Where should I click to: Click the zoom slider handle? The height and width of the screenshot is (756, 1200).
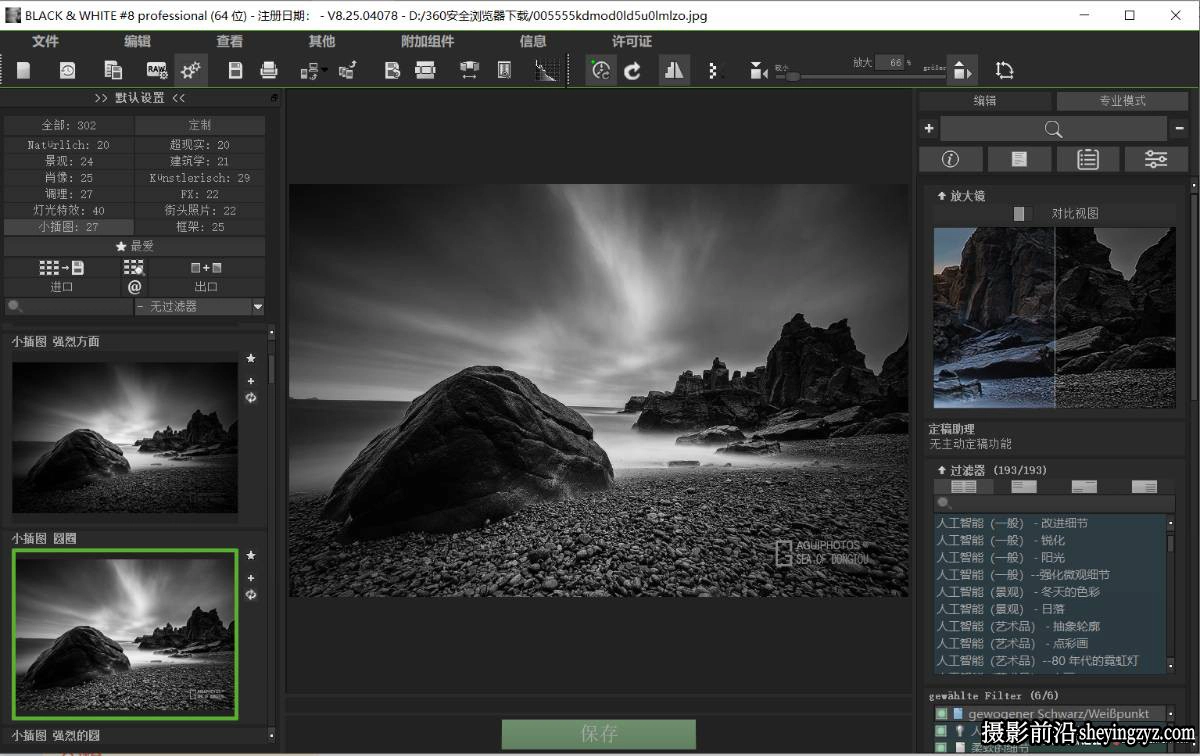792,75
